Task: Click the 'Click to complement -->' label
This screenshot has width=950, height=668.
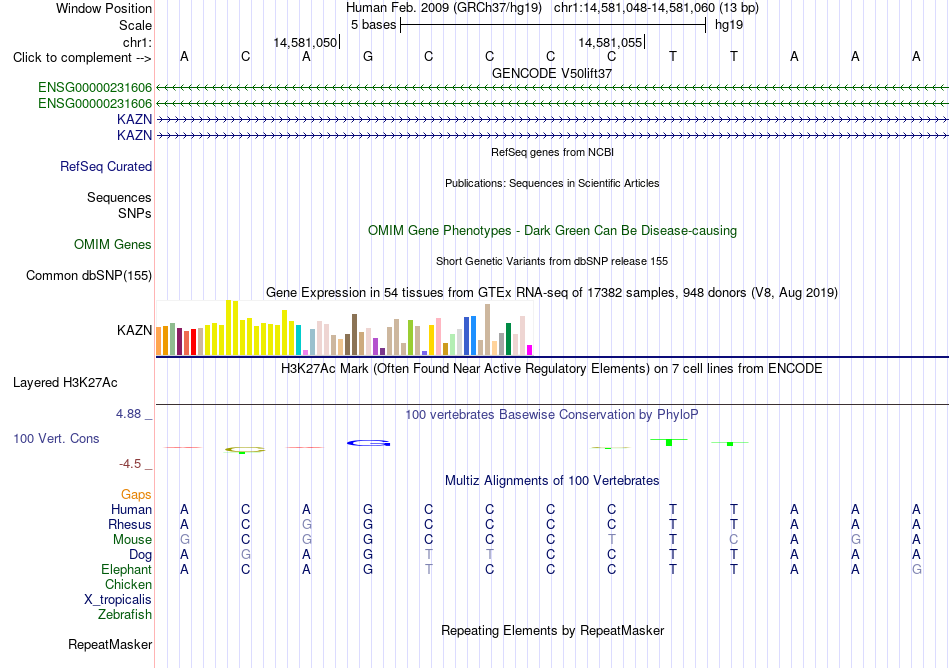Action: 82,58
